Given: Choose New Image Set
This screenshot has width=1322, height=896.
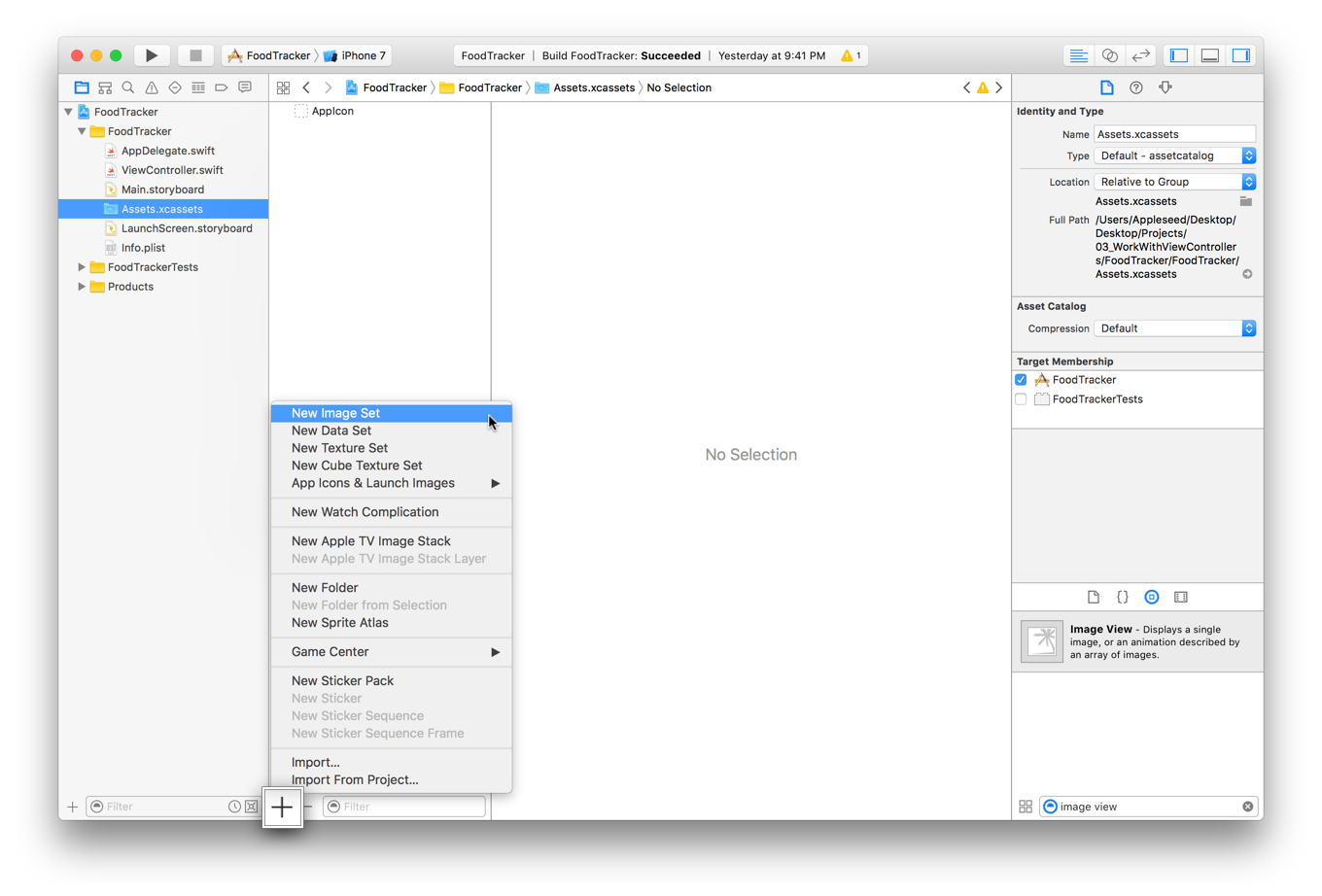Looking at the screenshot, I should pos(391,413).
